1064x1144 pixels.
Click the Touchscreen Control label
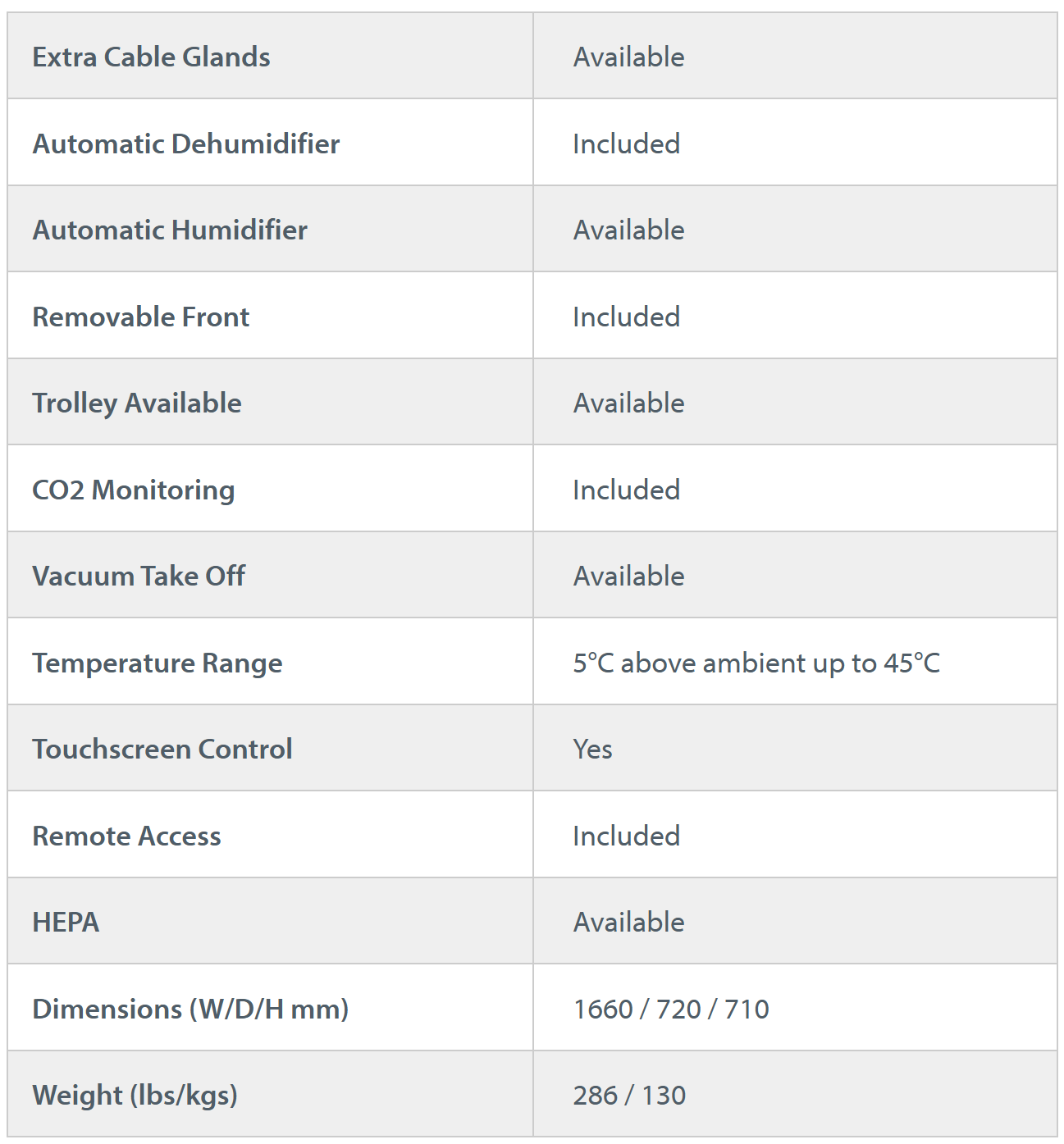click(162, 749)
